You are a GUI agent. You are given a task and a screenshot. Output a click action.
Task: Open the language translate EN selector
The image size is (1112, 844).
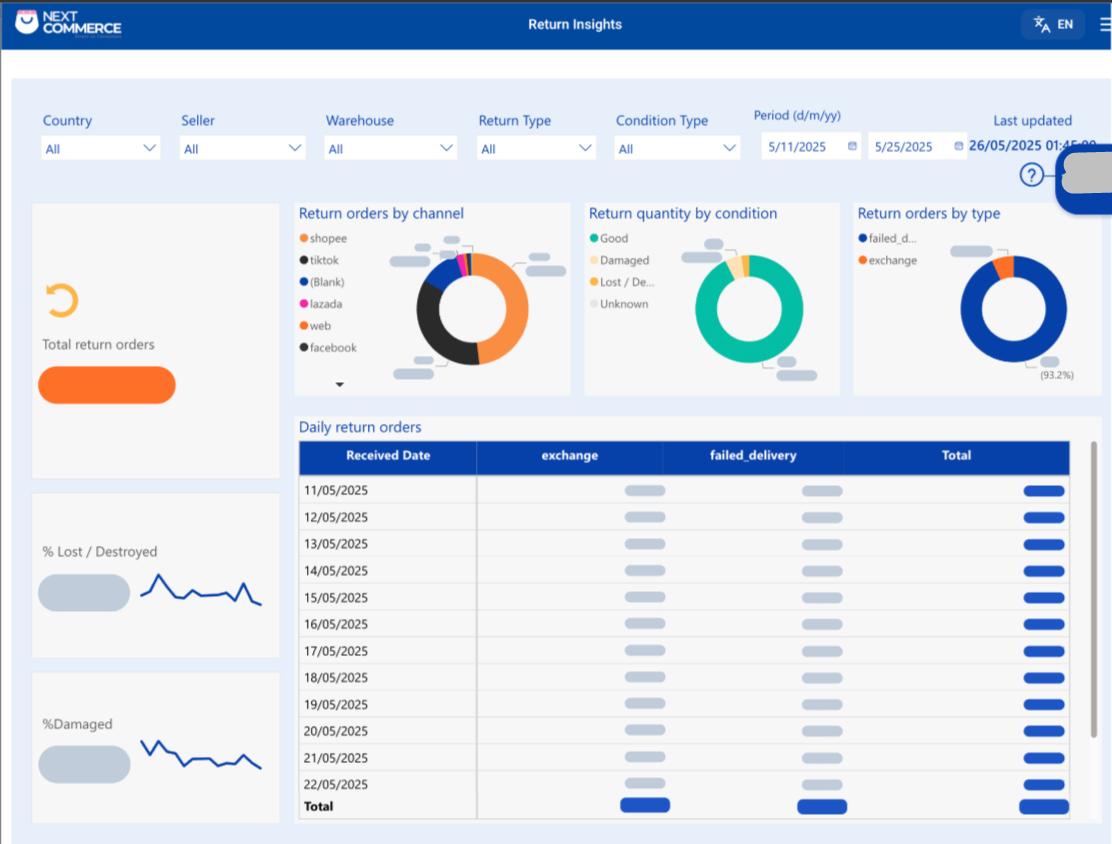1053,24
